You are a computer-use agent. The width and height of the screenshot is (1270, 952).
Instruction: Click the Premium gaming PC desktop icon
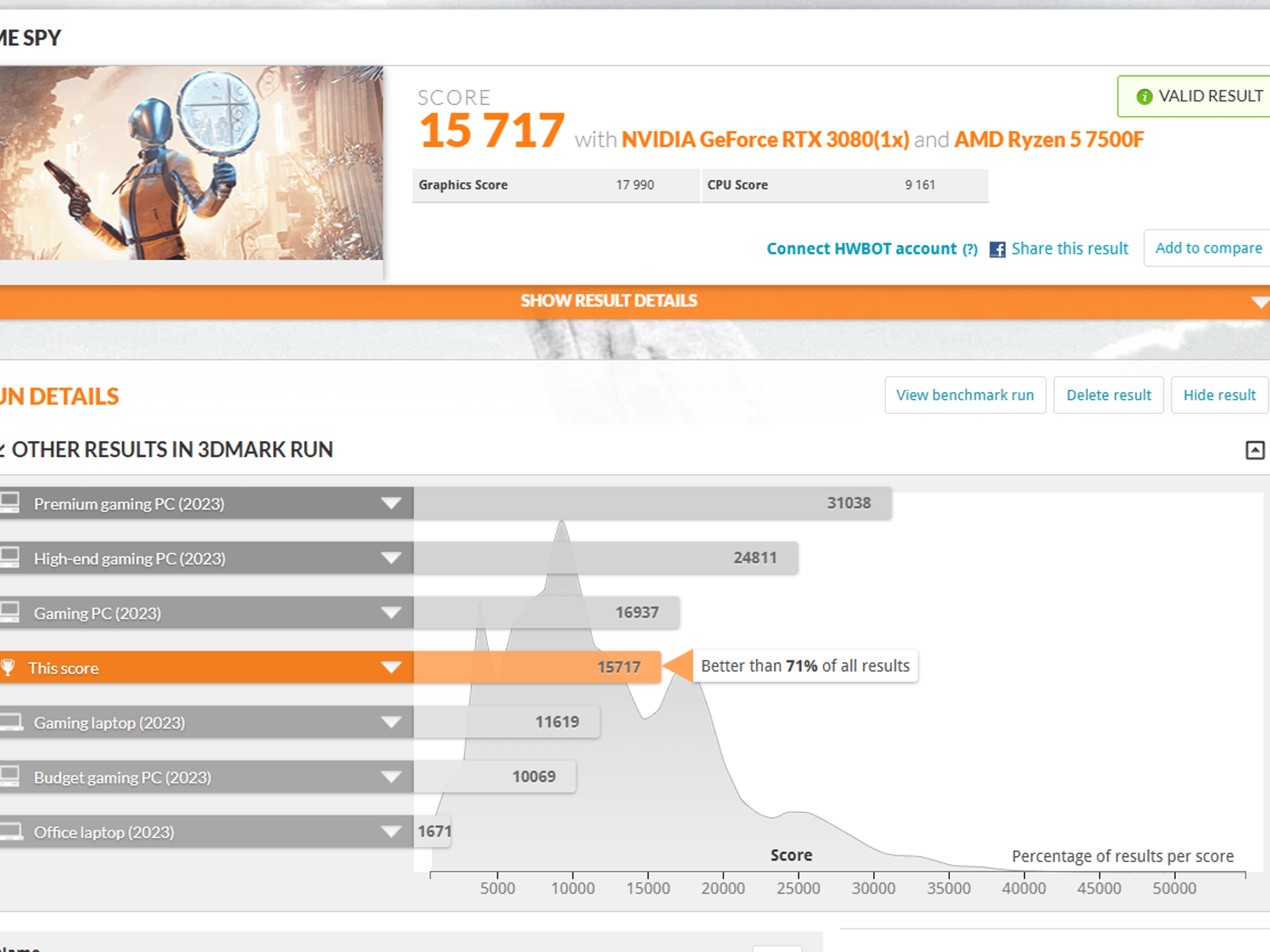[x=9, y=503]
